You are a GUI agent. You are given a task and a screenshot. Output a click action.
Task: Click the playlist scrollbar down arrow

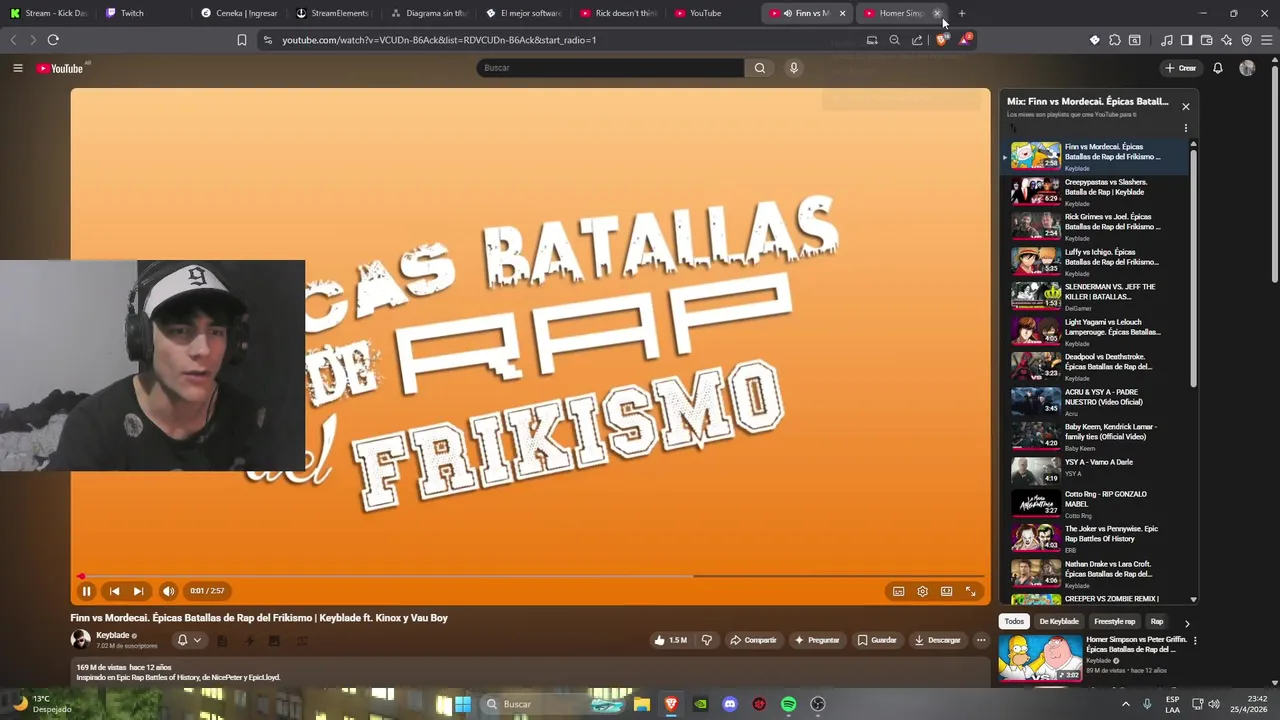tap(1193, 599)
